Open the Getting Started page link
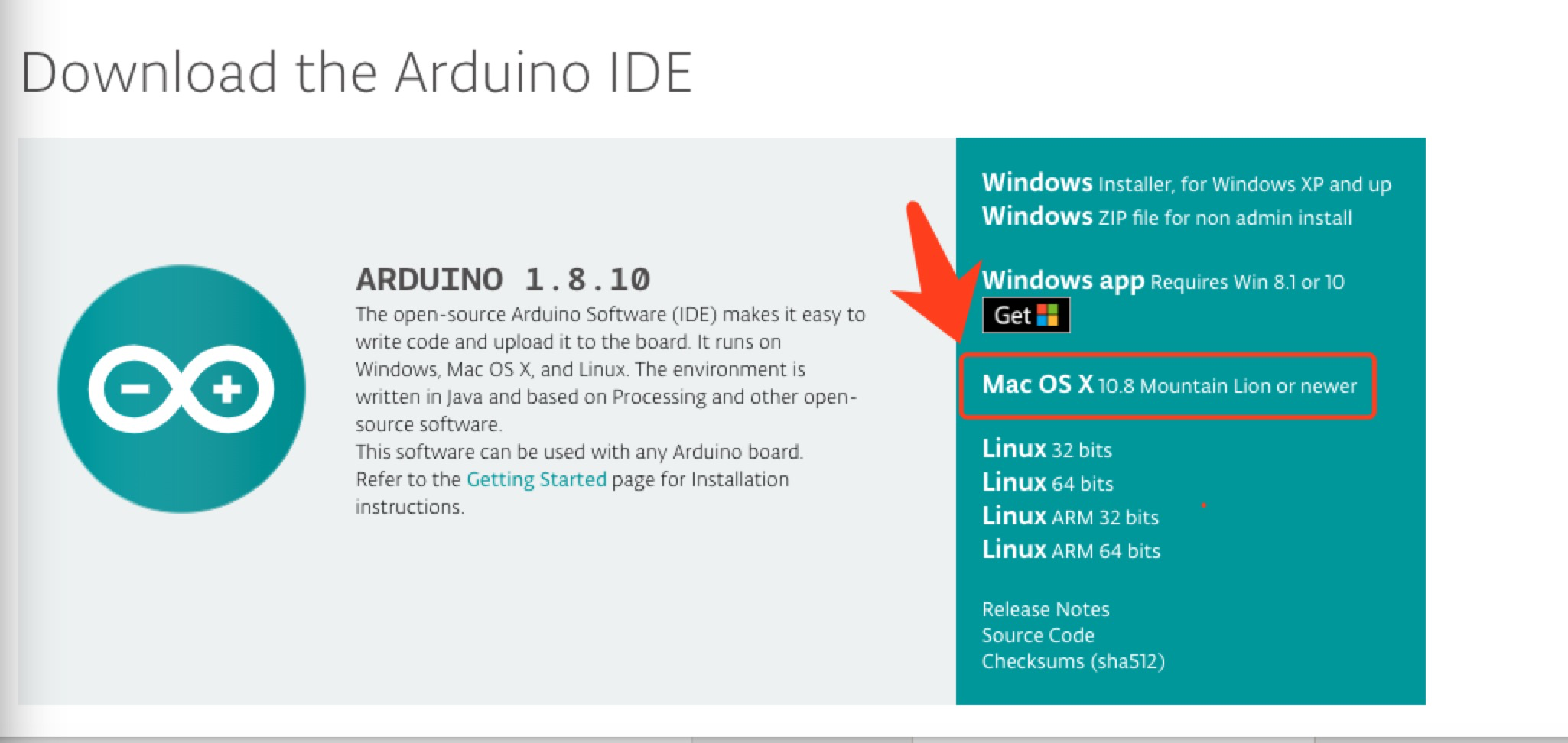 (535, 479)
